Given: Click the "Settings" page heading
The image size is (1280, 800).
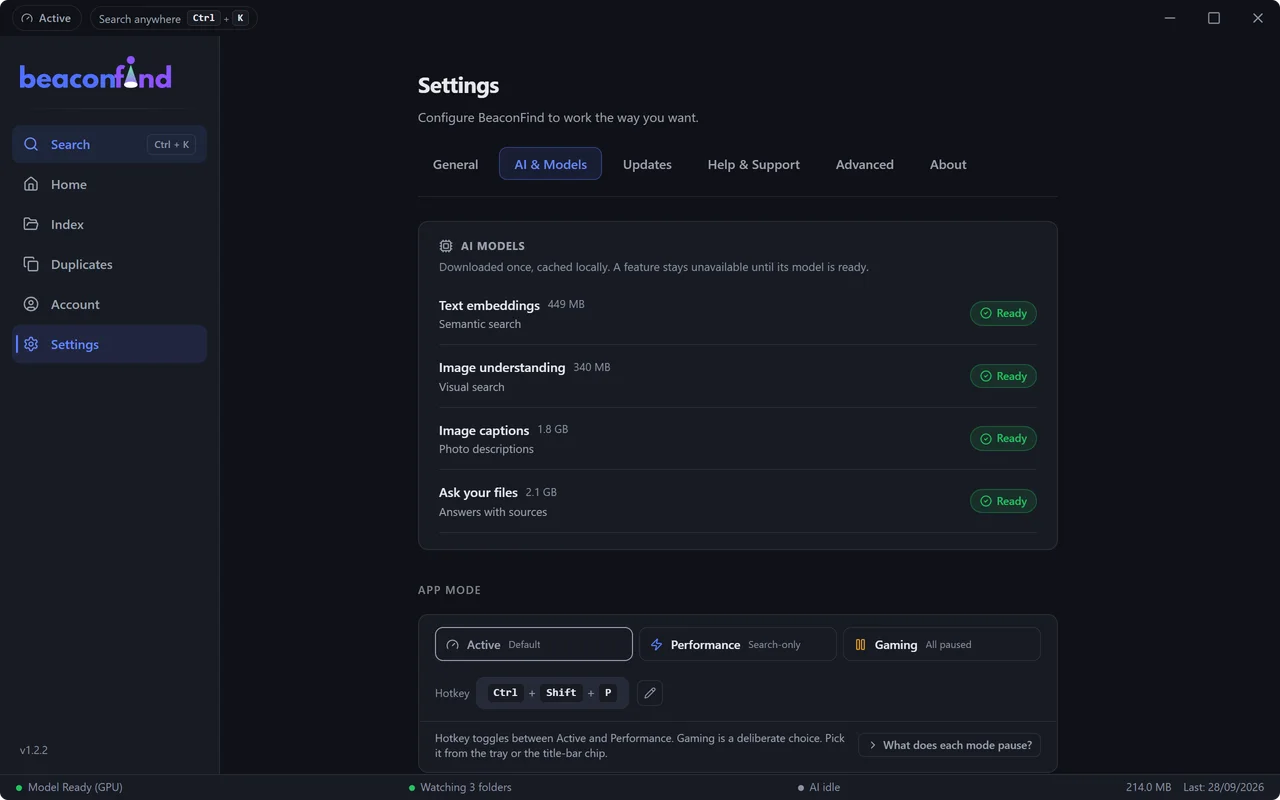Looking at the screenshot, I should pos(458,86).
